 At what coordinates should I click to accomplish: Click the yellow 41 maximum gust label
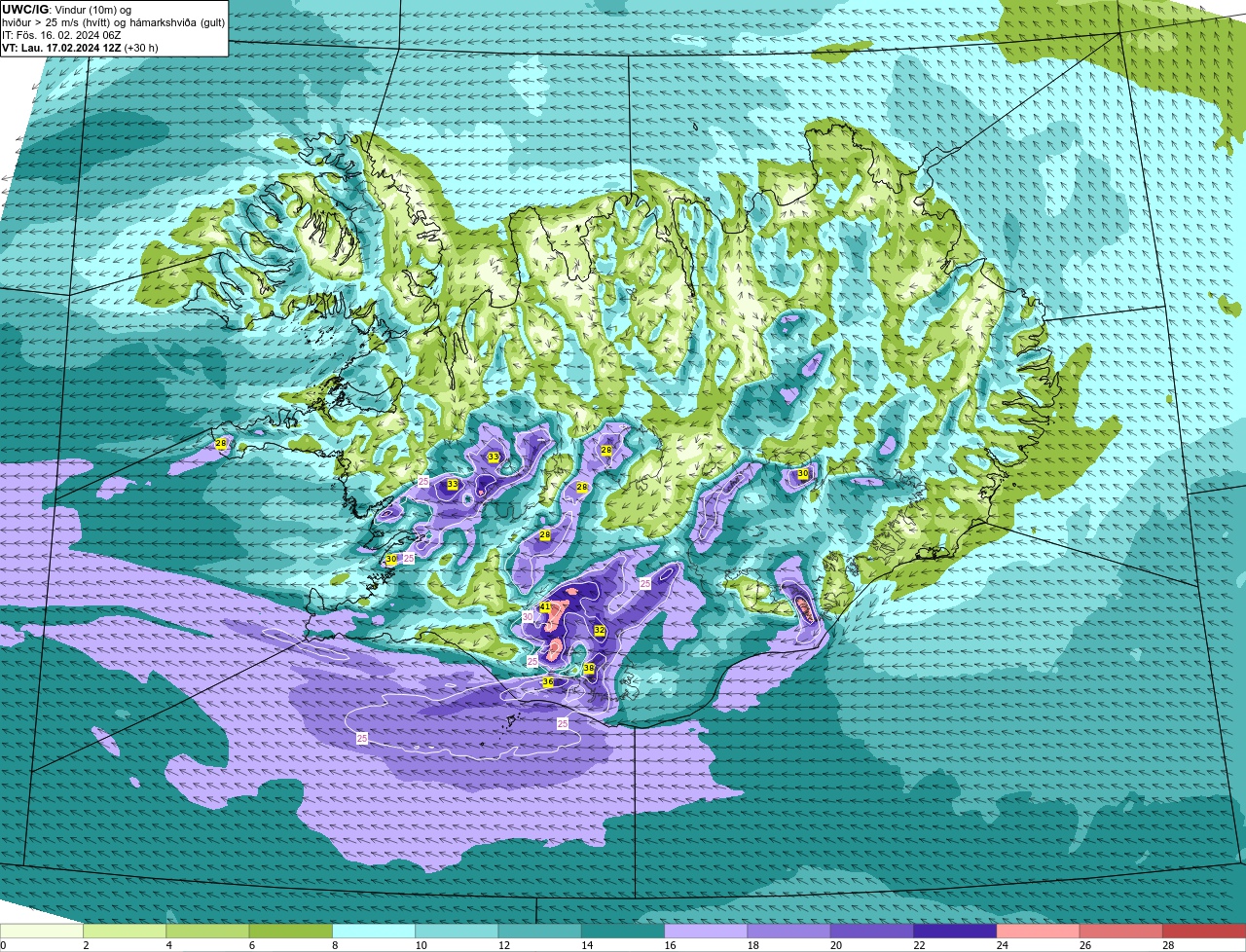point(546,606)
